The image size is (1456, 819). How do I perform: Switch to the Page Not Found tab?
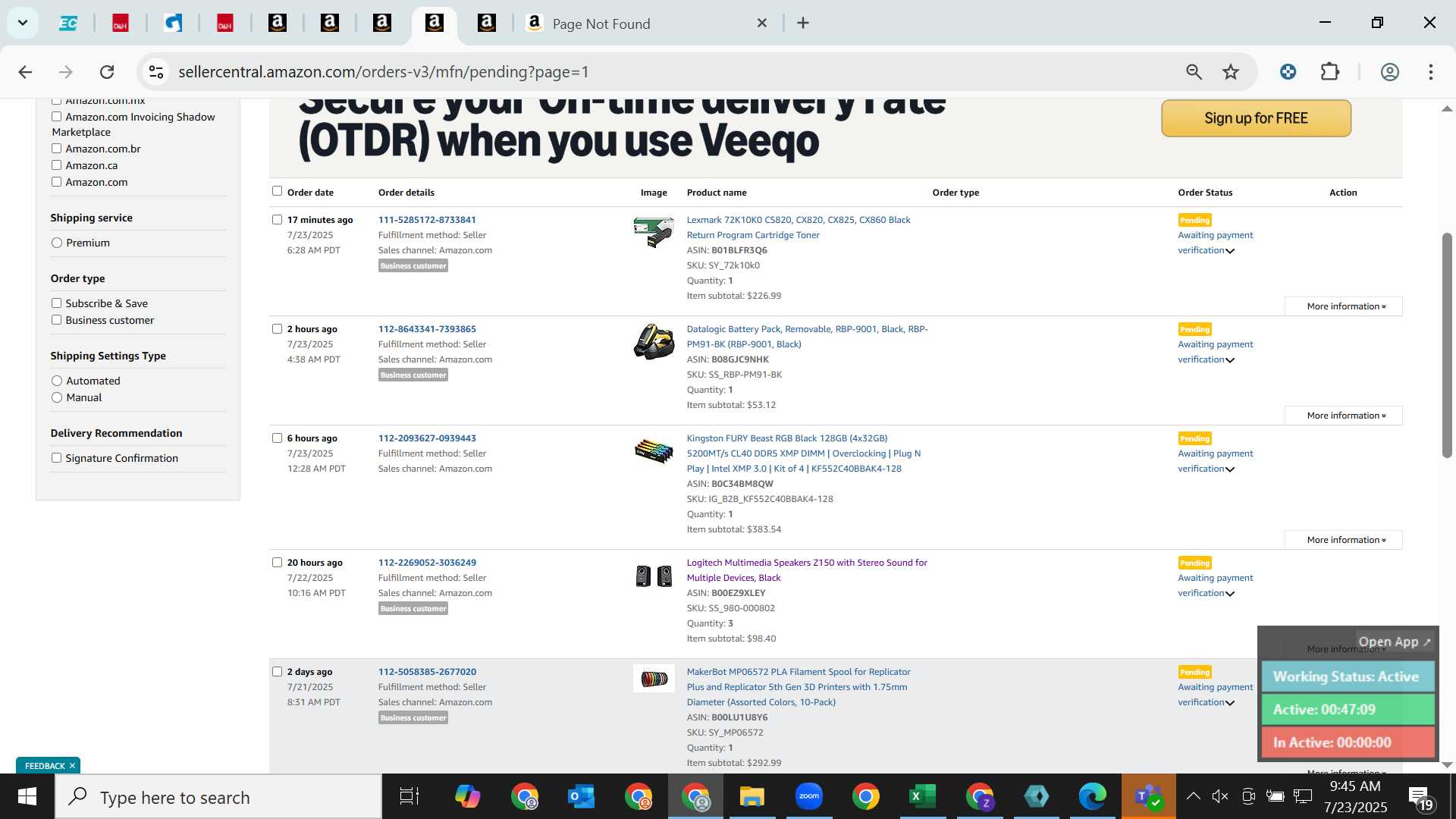645,24
